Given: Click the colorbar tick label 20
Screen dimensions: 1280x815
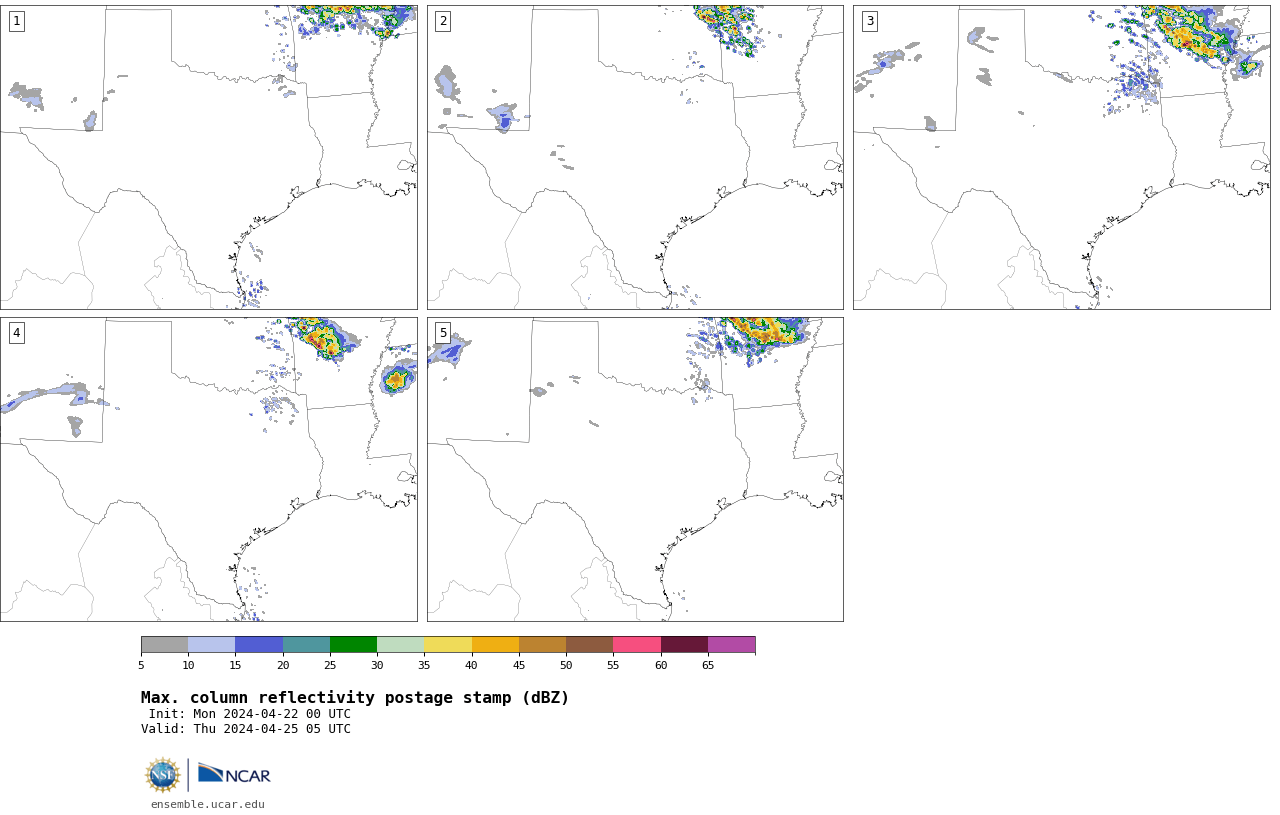Looking at the screenshot, I should [x=283, y=665].
